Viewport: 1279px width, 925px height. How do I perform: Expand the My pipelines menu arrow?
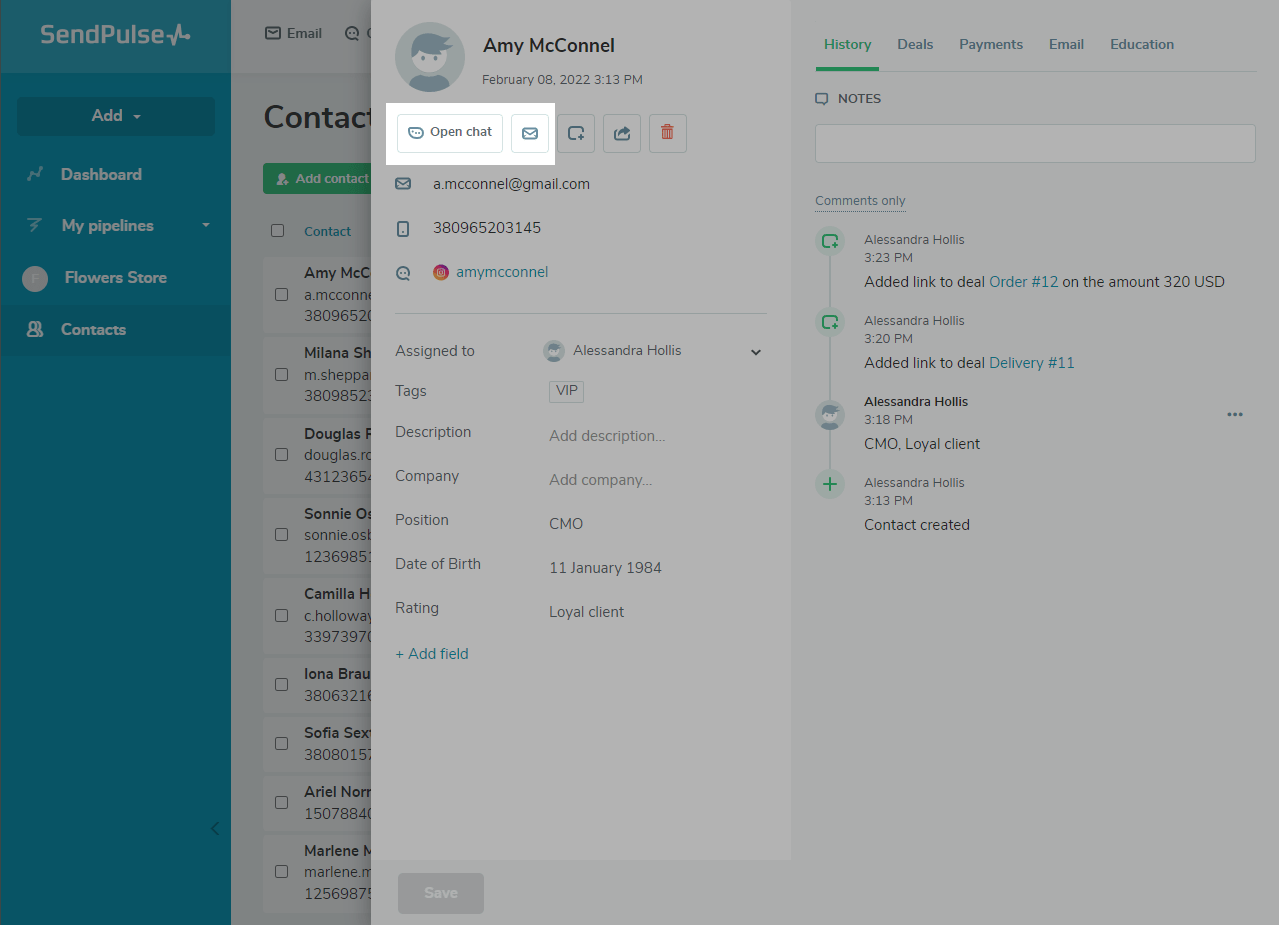pyautogui.click(x=206, y=226)
